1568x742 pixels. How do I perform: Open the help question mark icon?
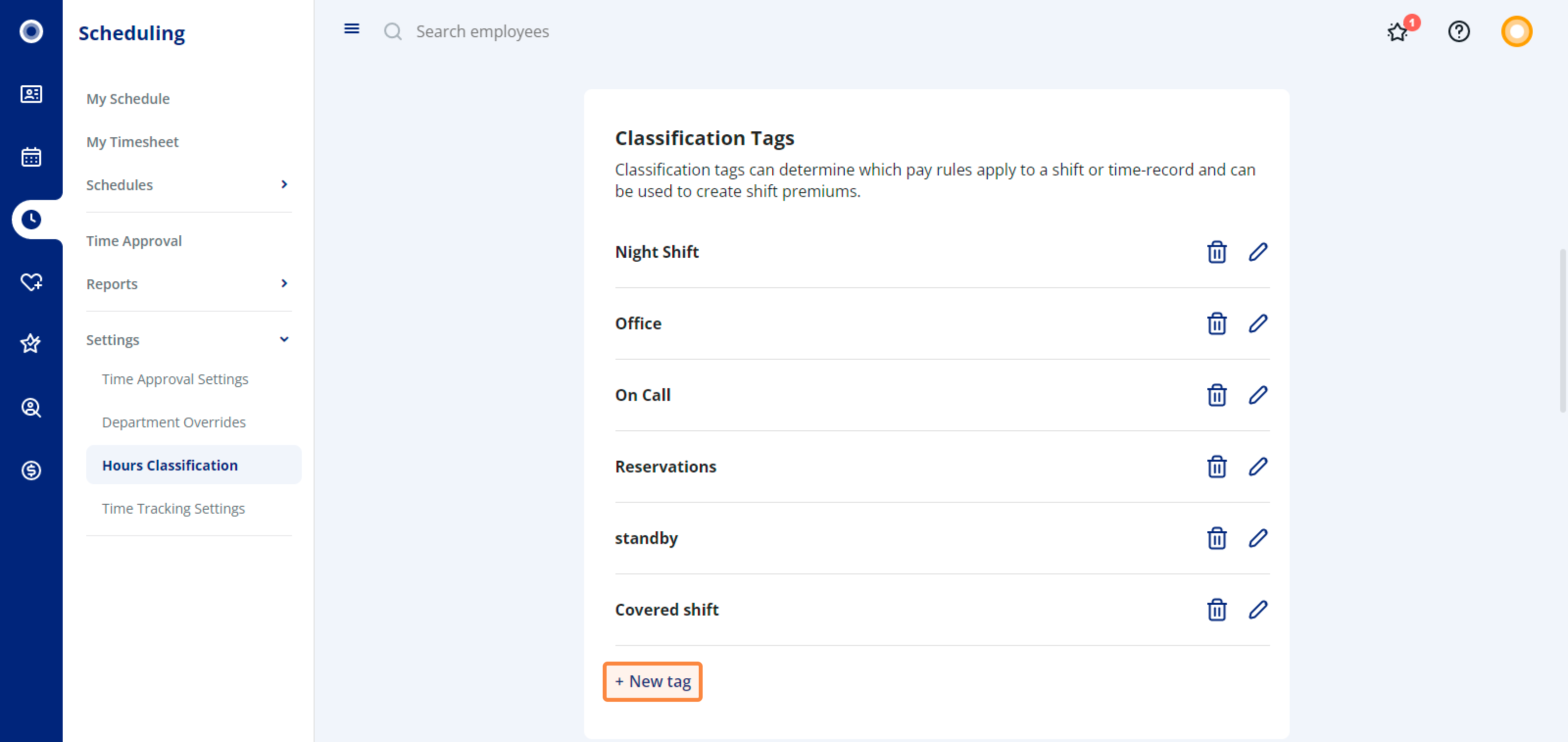(1458, 31)
